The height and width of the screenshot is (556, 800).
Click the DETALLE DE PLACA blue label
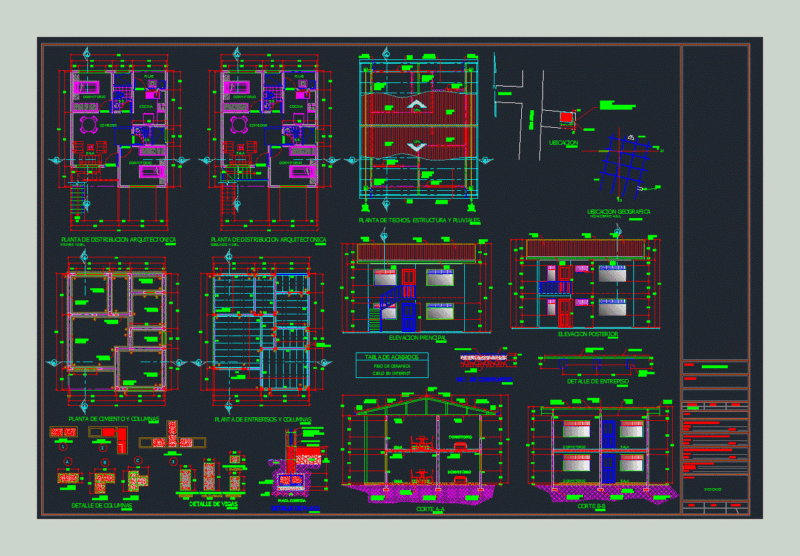(295, 508)
